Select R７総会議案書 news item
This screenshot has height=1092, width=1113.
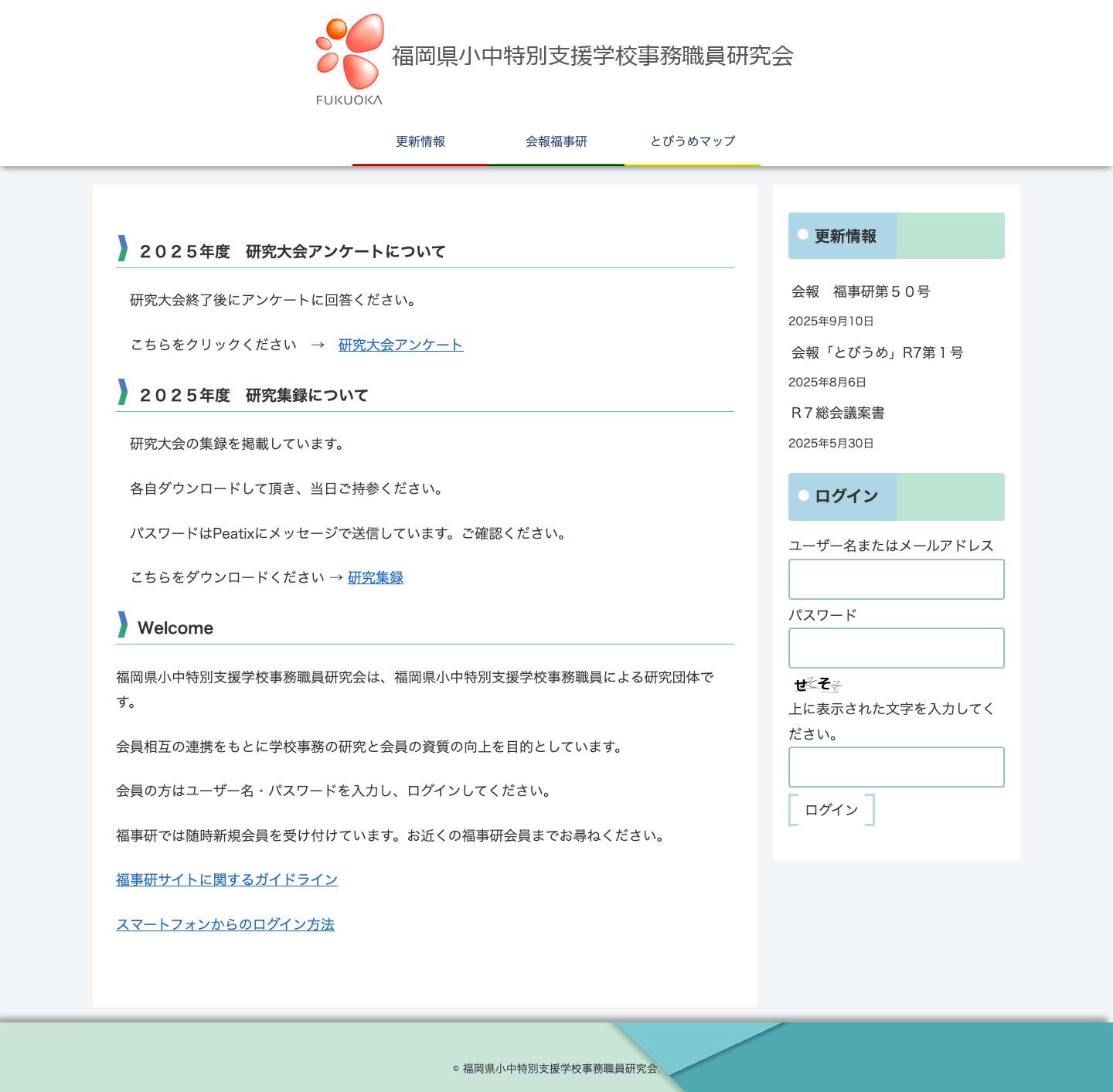837,413
